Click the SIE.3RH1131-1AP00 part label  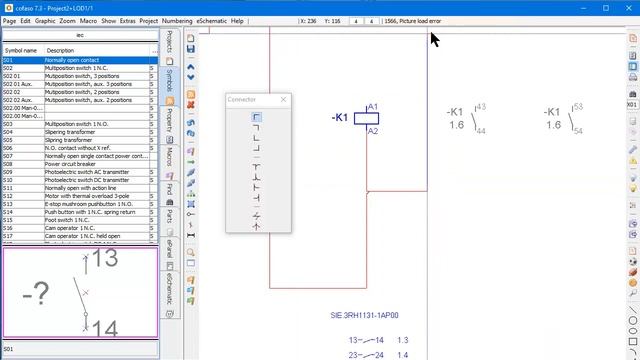tap(364, 315)
